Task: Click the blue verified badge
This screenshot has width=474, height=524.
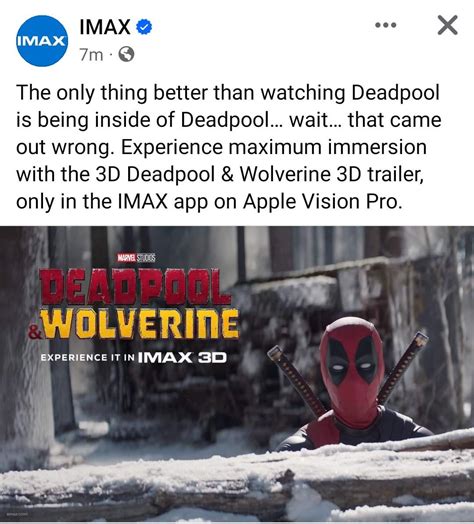Action: point(144,27)
